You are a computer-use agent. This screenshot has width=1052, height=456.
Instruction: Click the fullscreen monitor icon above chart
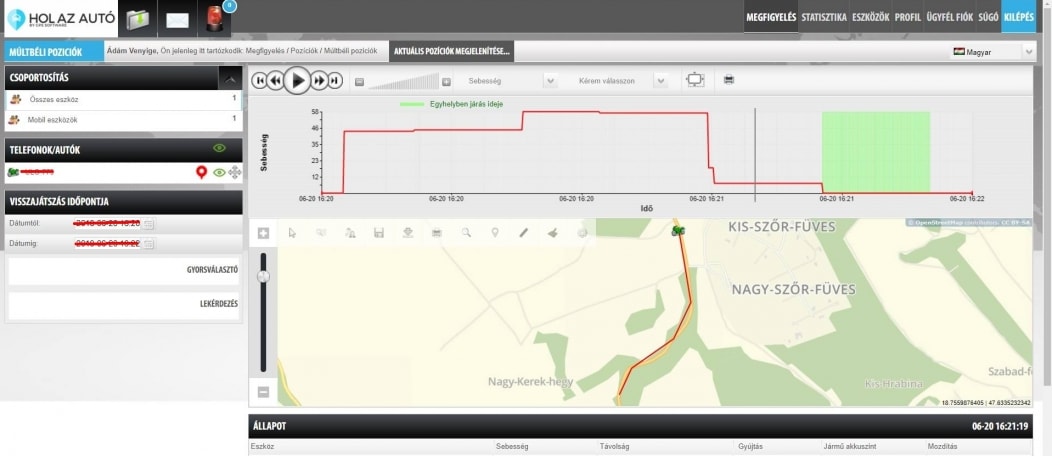click(695, 80)
